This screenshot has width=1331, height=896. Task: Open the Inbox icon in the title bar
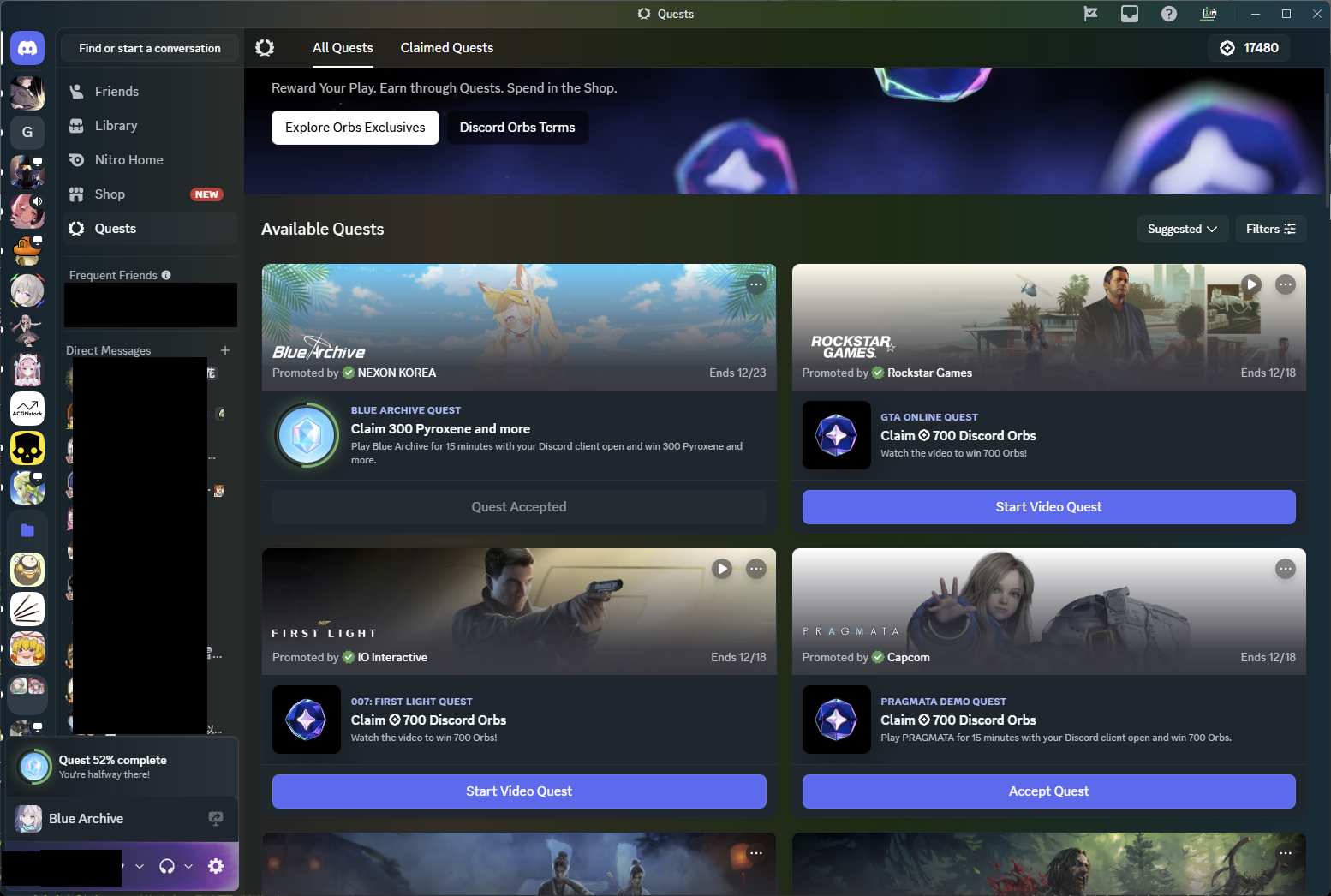pos(1130,14)
